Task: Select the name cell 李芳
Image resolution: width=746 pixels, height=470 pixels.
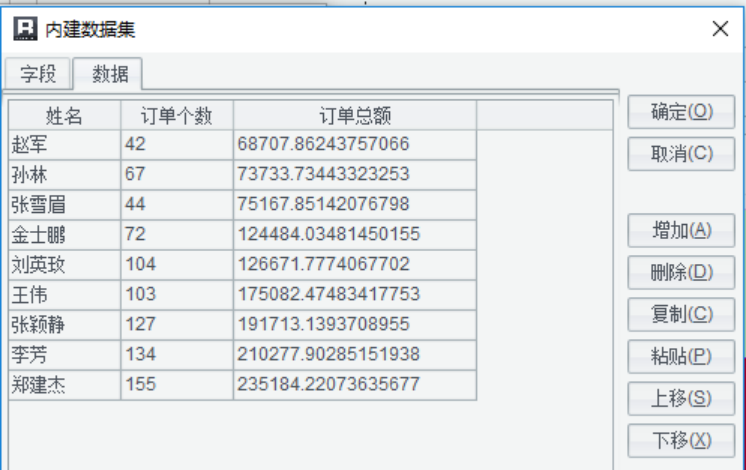Action: [64, 354]
